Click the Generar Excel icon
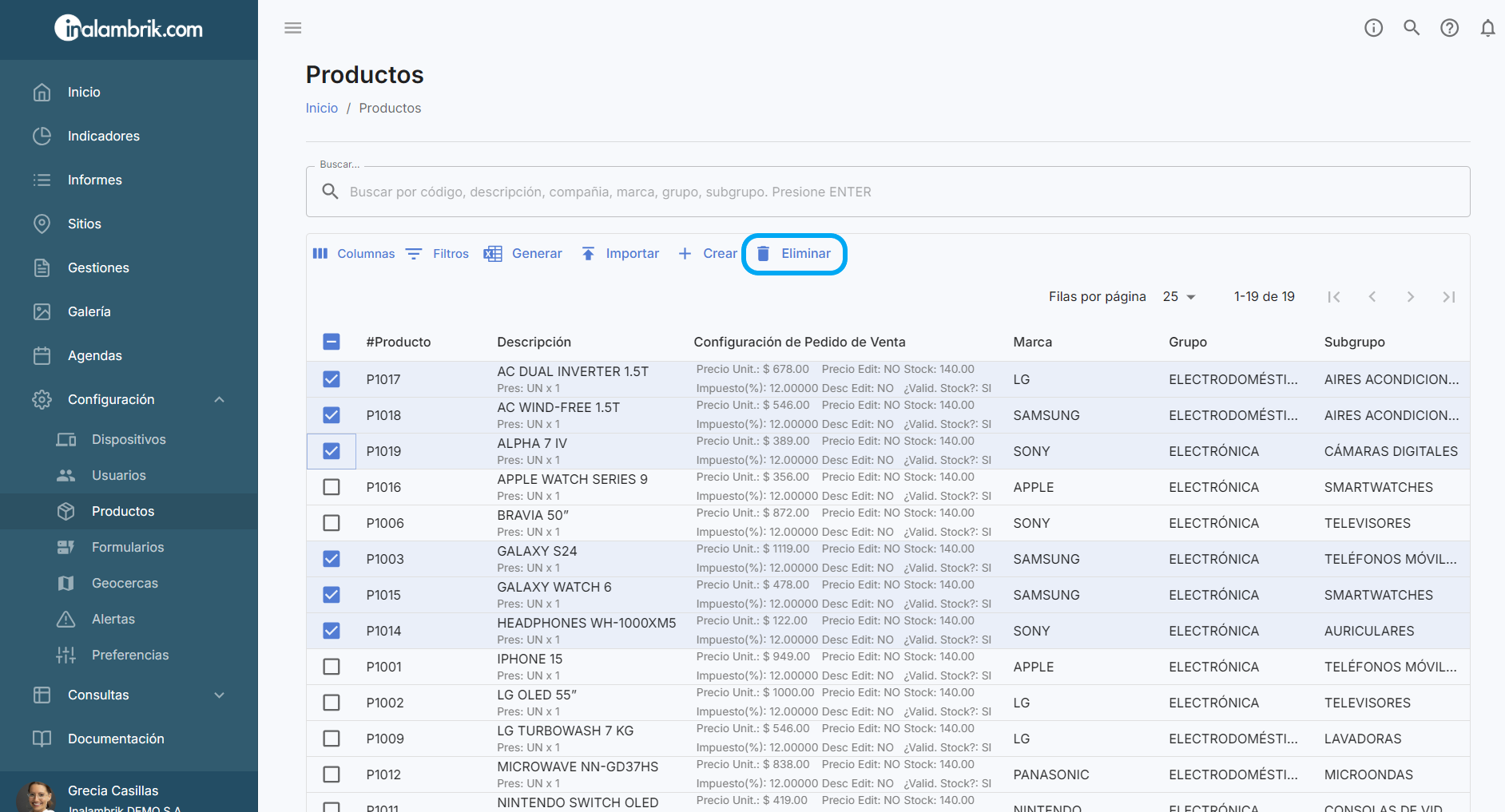The image size is (1505, 812). coord(493,253)
